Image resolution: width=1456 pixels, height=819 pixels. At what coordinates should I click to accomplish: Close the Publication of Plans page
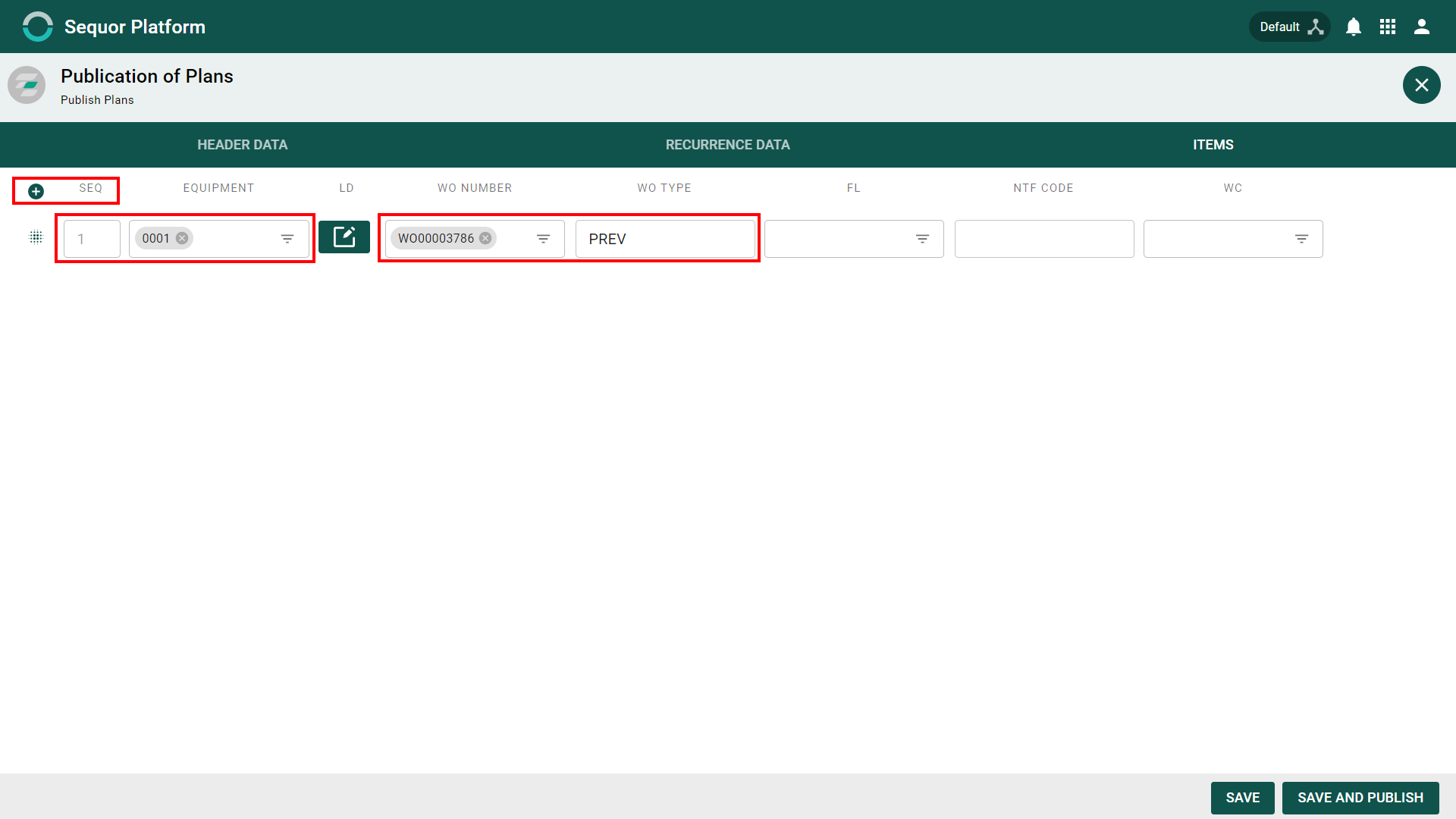pyautogui.click(x=1422, y=85)
